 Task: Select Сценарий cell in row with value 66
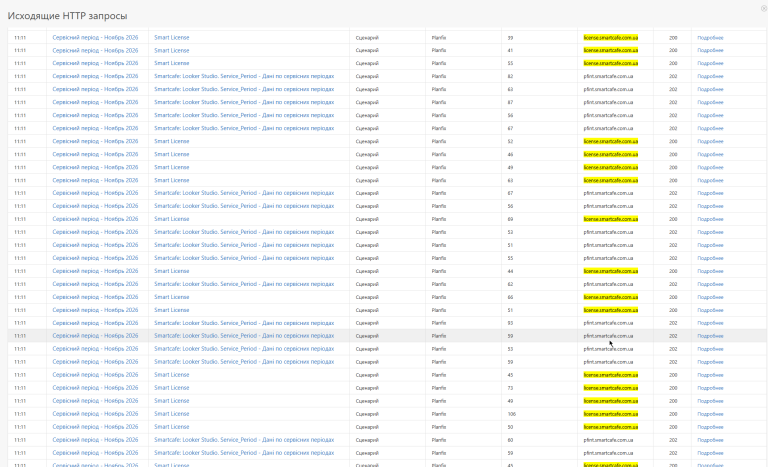click(x=367, y=297)
